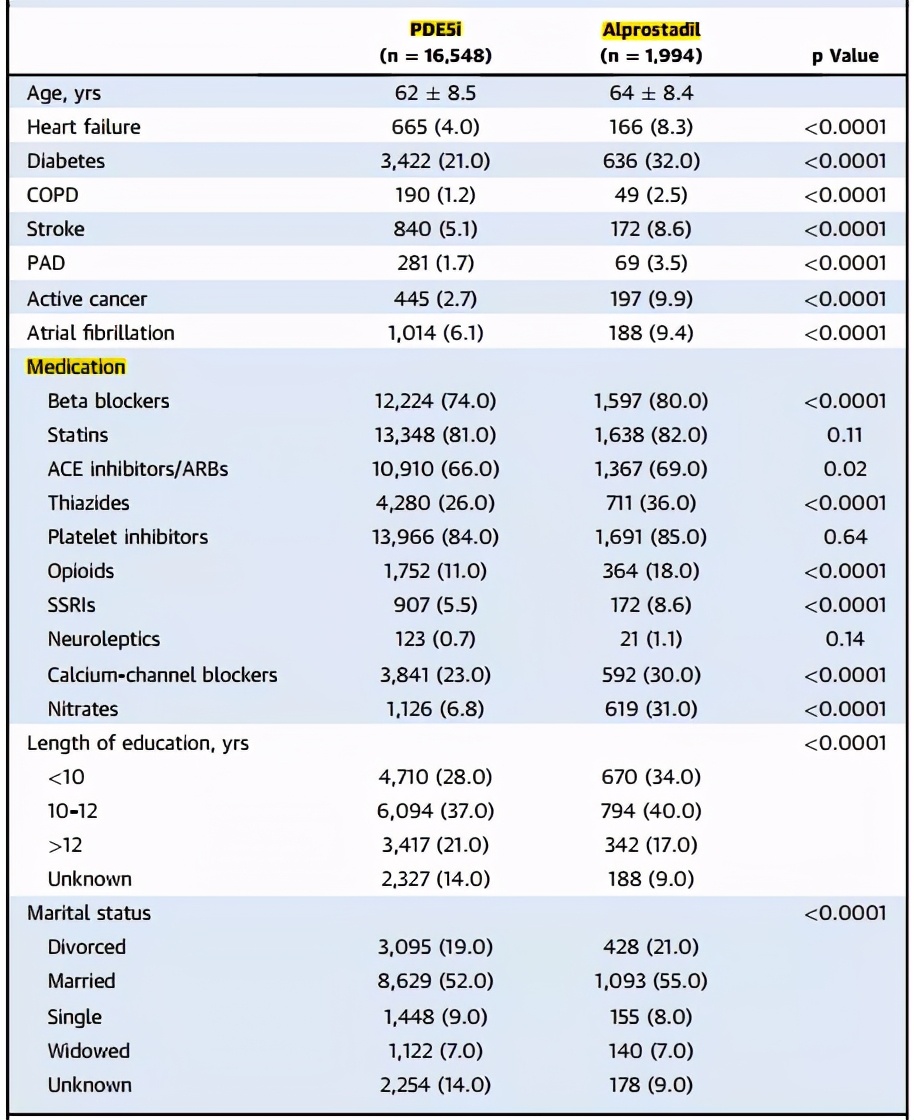This screenshot has width=914, height=1120.
Task: Click the Diabetes PDE5i value 3,422 (21.0)
Action: [434, 161]
